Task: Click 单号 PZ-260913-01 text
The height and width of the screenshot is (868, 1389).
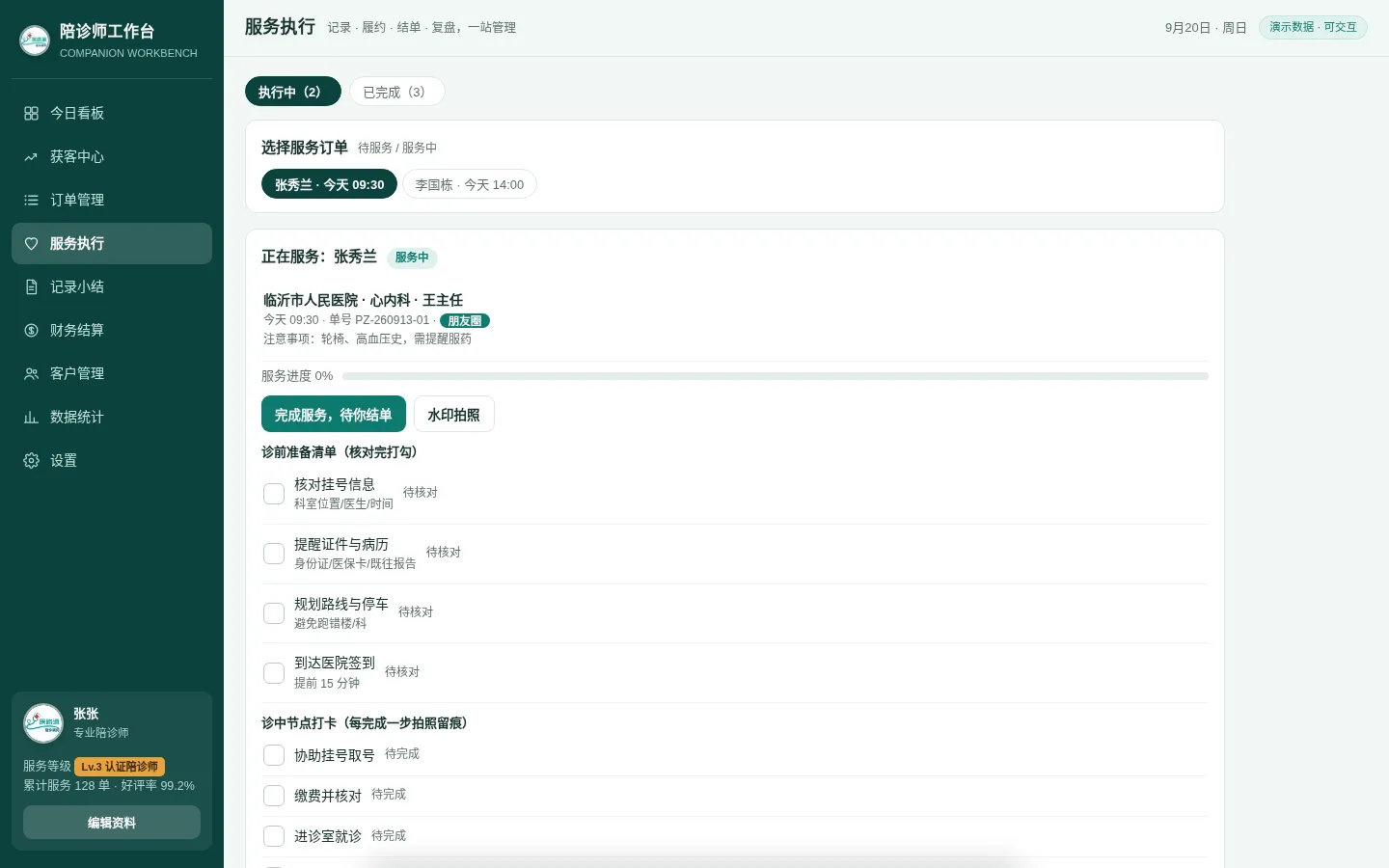Action: pos(379,320)
